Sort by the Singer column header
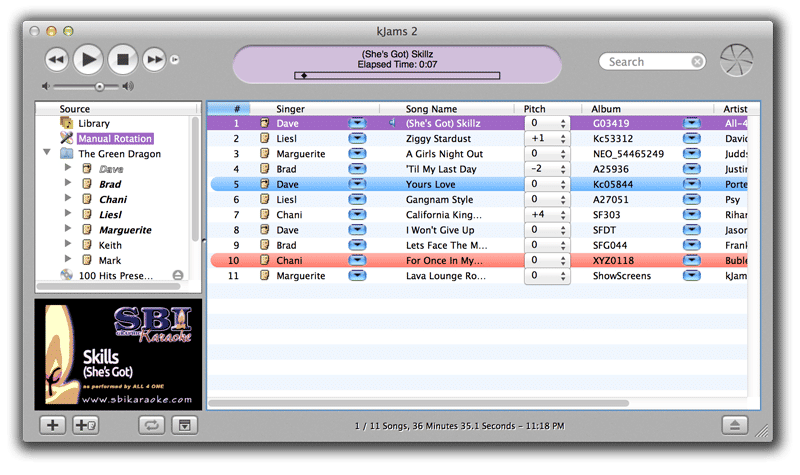800x475 pixels. tap(315, 109)
